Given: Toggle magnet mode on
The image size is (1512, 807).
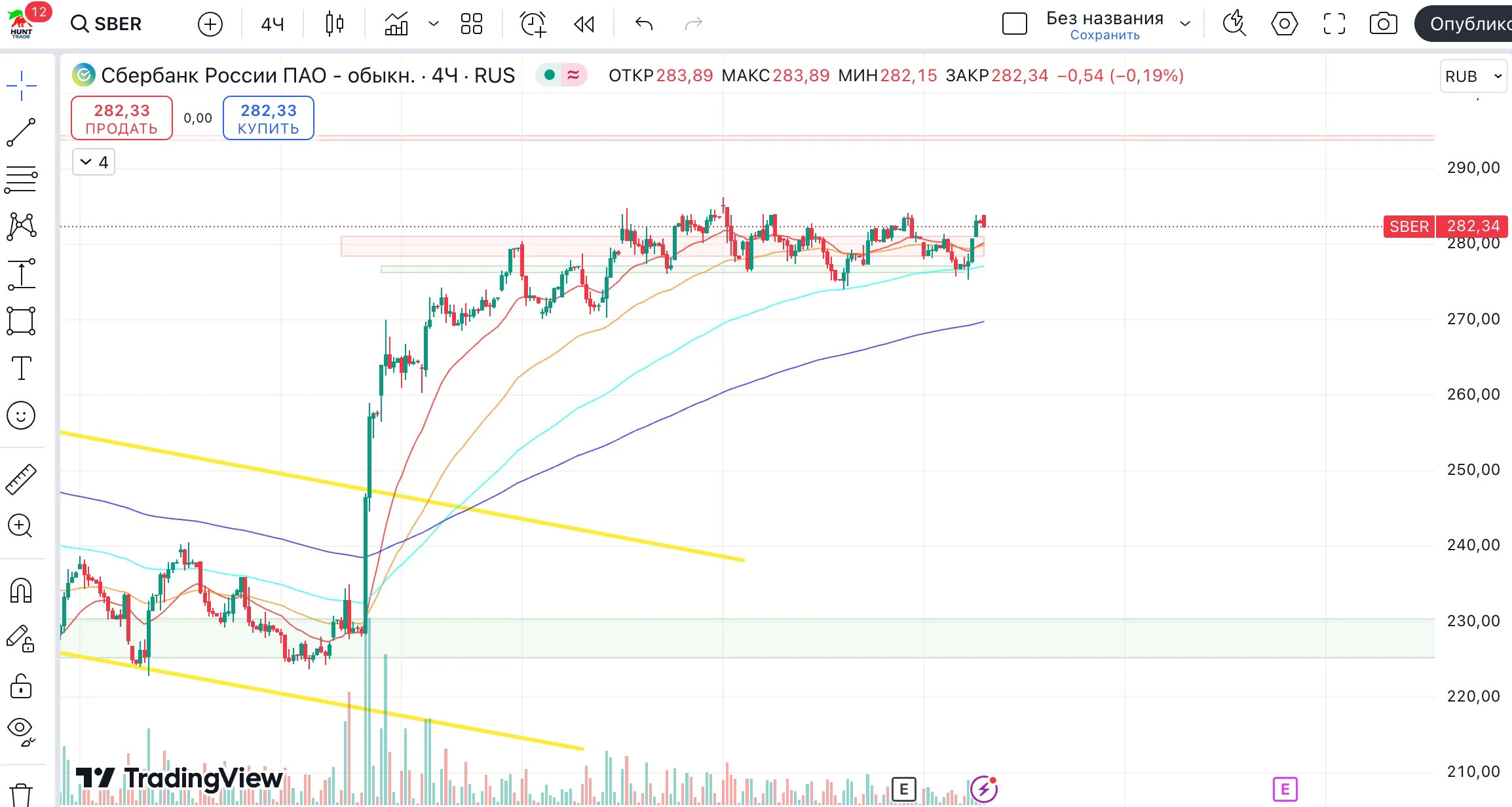Looking at the screenshot, I should (21, 591).
